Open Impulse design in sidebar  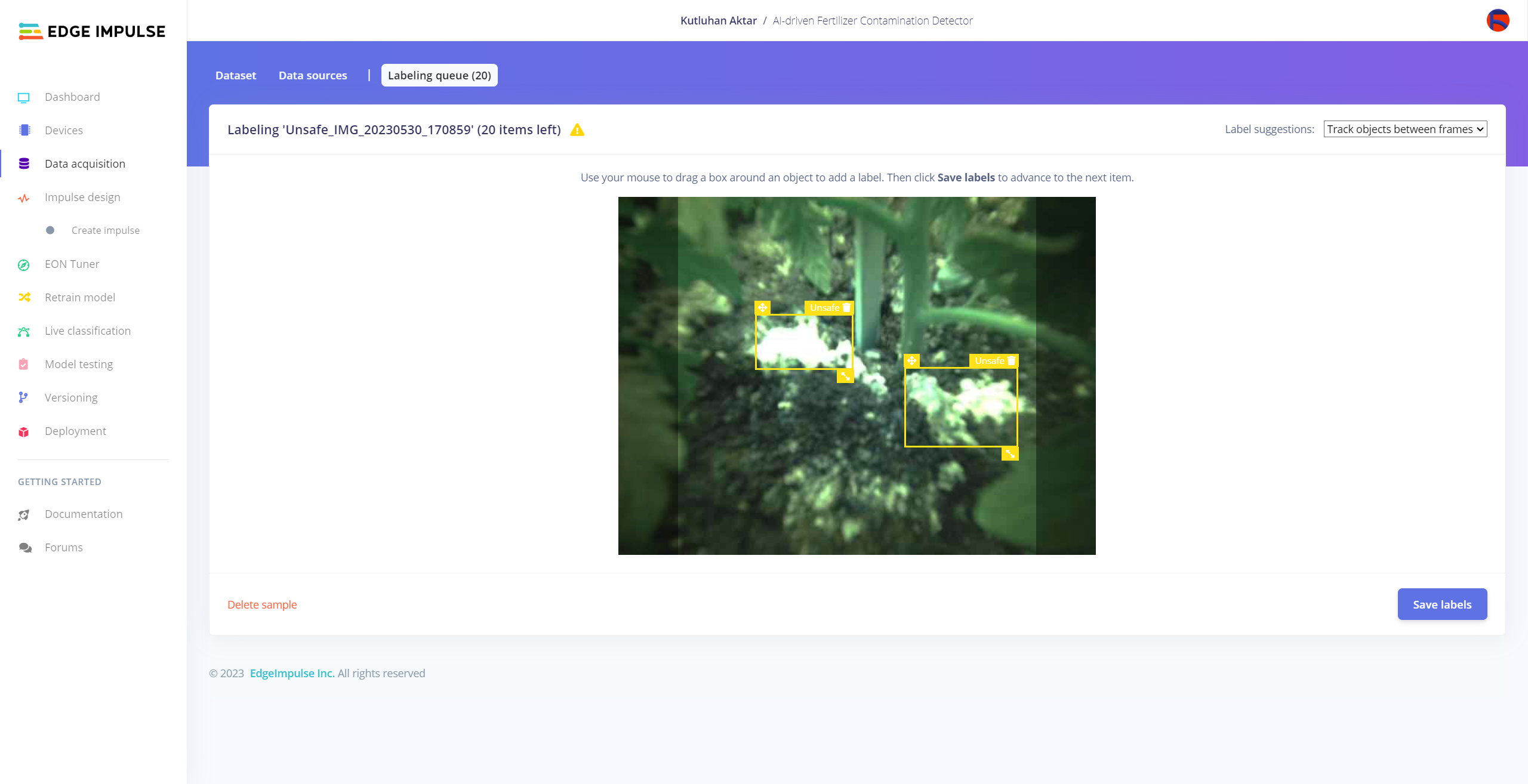(82, 197)
